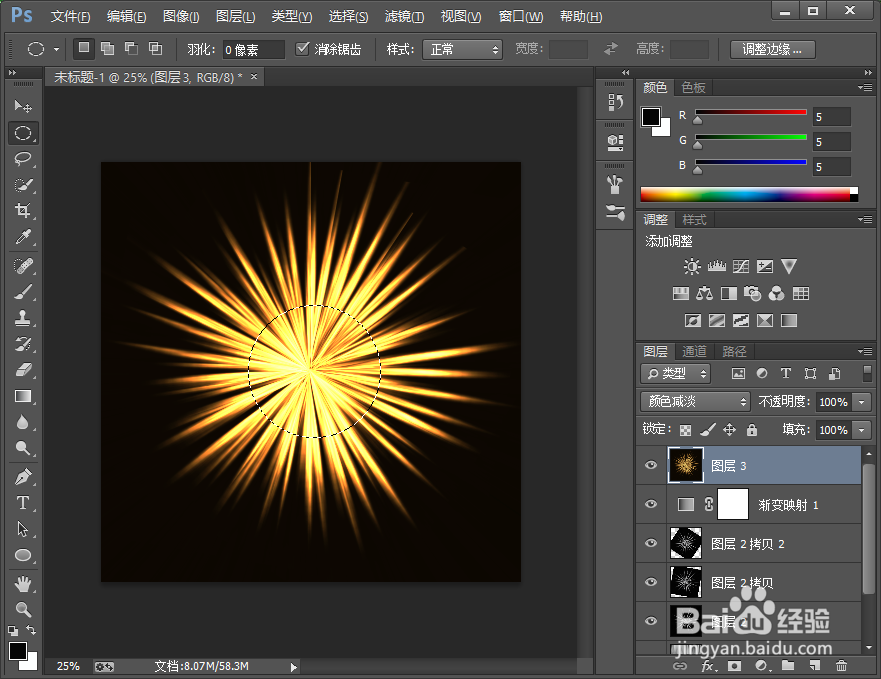Switch to the 色板 tab

[x=693, y=87]
